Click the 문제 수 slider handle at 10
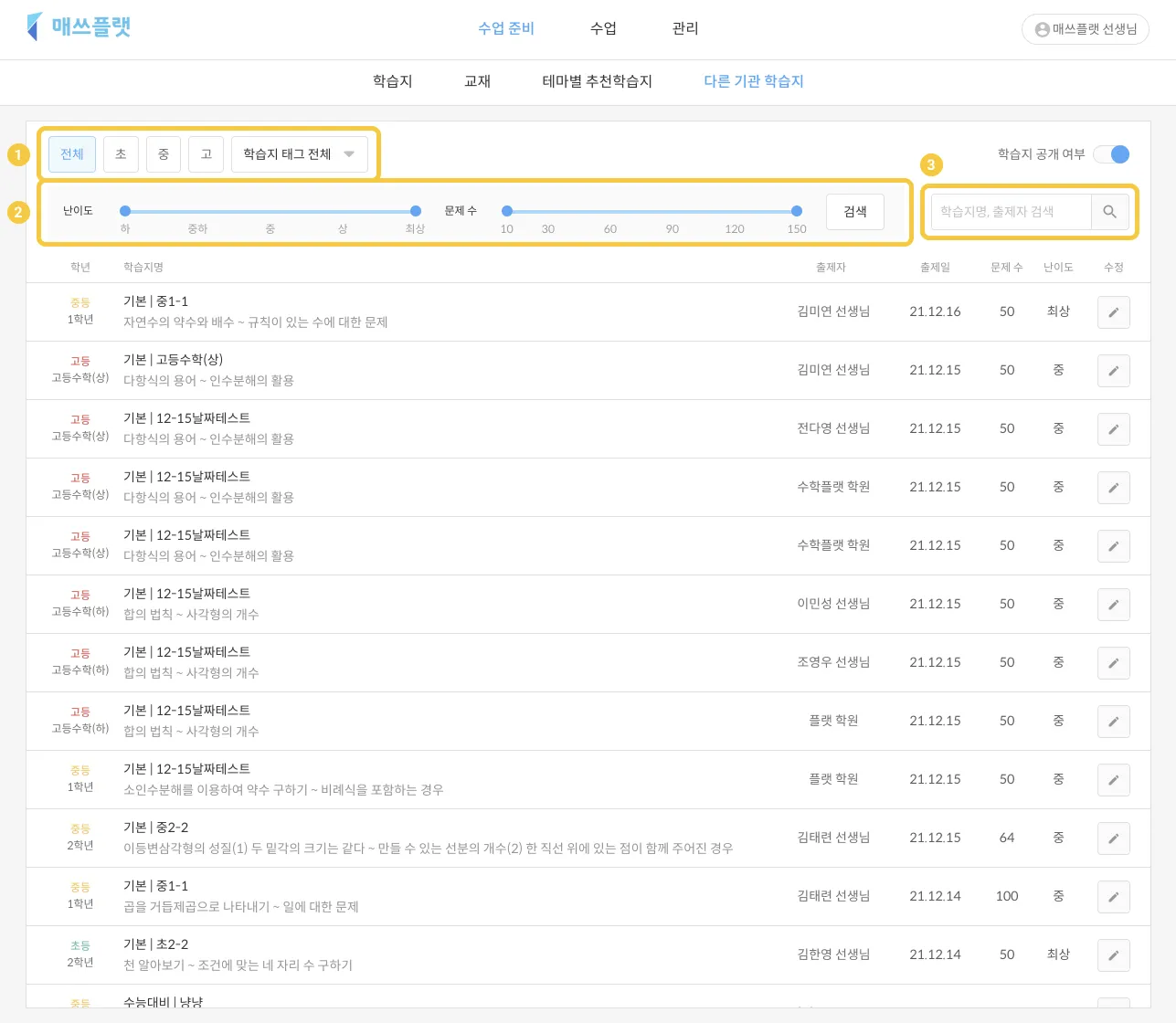 tap(507, 211)
